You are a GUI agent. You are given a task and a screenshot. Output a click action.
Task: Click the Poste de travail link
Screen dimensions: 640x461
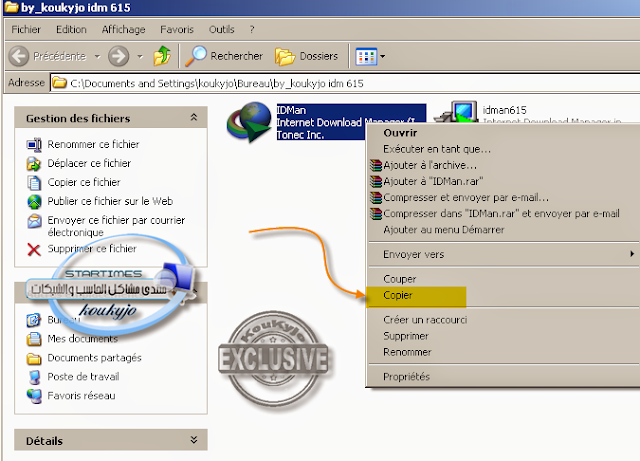[x=83, y=377]
